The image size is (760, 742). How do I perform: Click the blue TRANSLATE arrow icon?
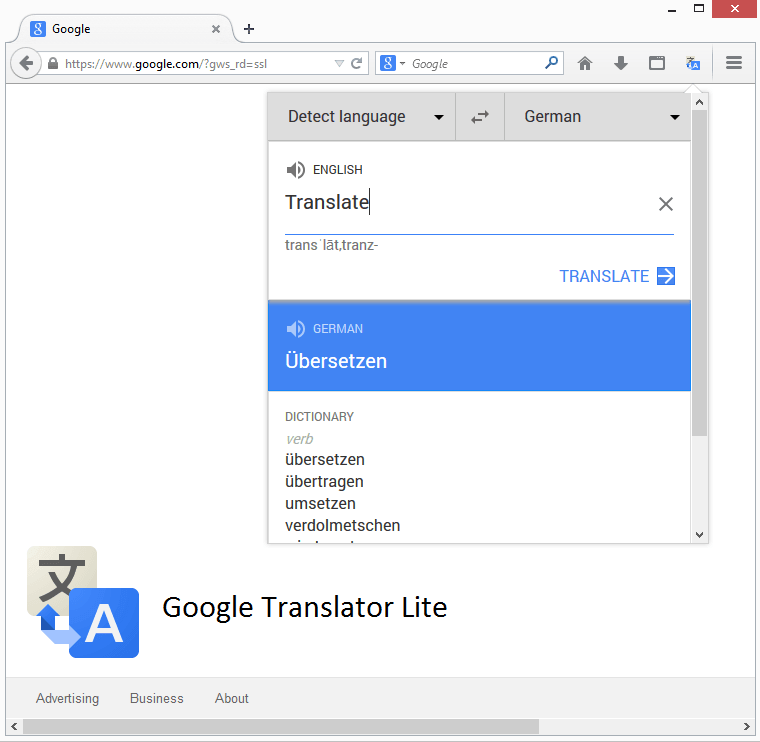click(x=665, y=276)
